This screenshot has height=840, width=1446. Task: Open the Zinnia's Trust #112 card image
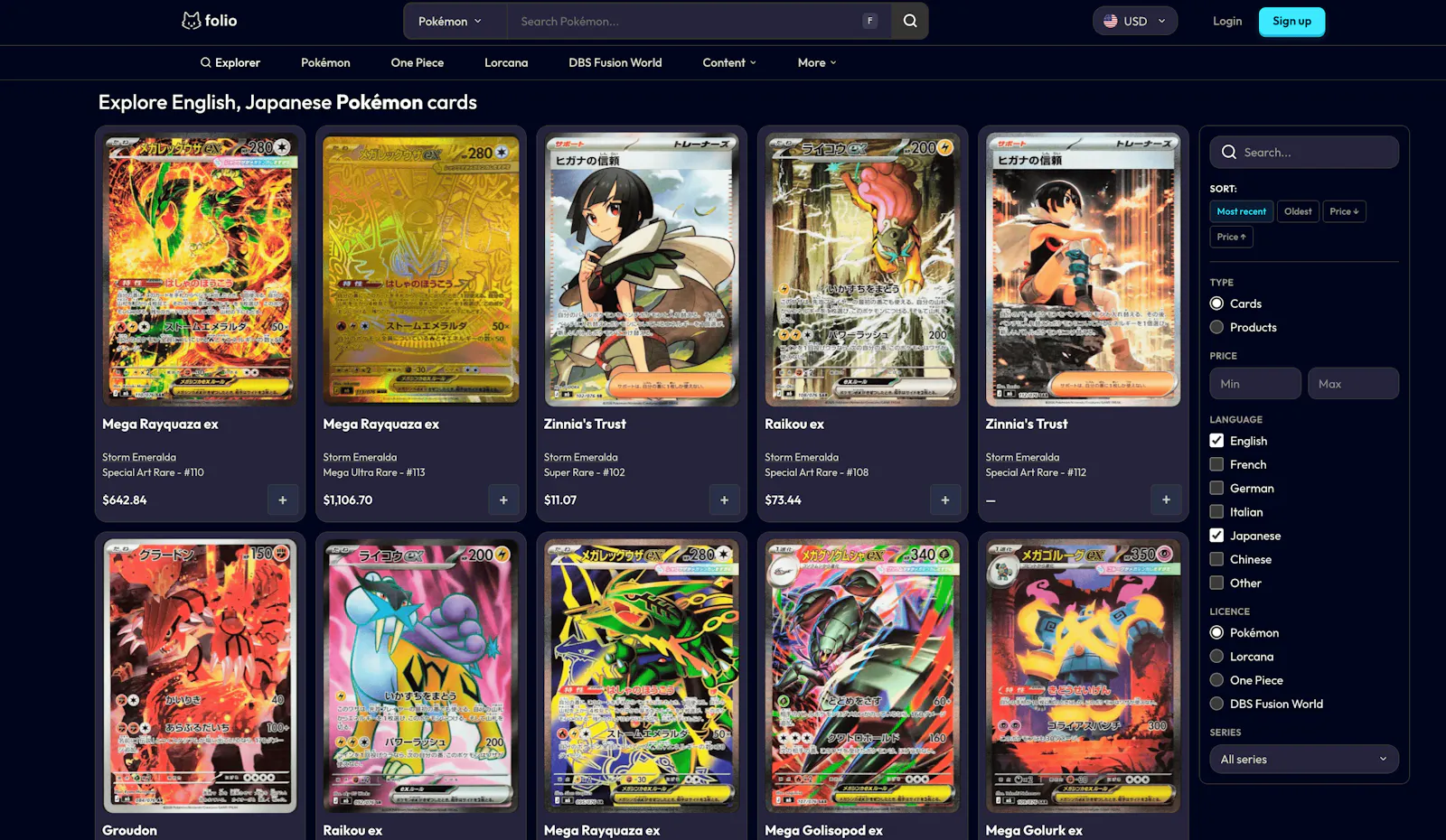tap(1084, 269)
